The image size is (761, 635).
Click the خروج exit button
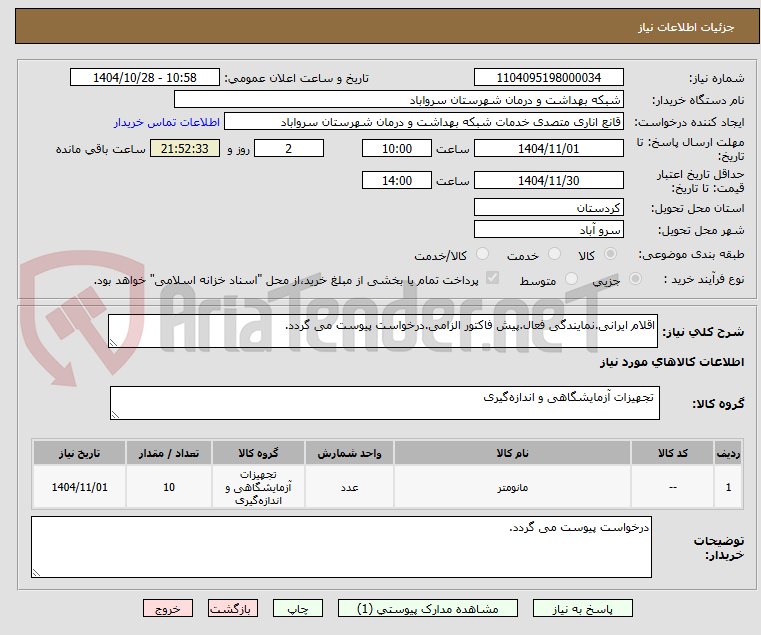[168, 608]
